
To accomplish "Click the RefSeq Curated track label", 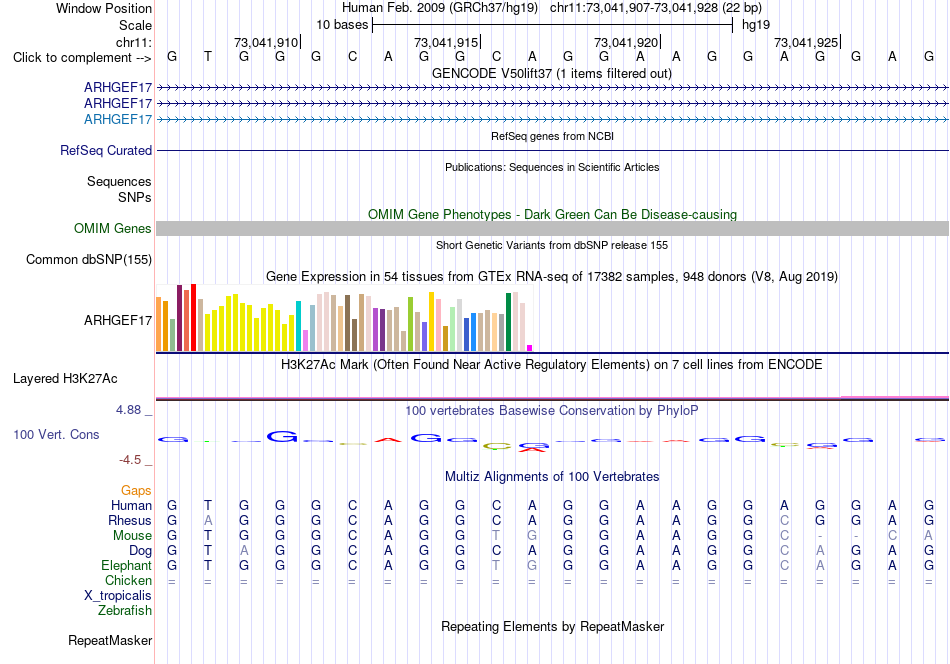I will pos(105,150).
